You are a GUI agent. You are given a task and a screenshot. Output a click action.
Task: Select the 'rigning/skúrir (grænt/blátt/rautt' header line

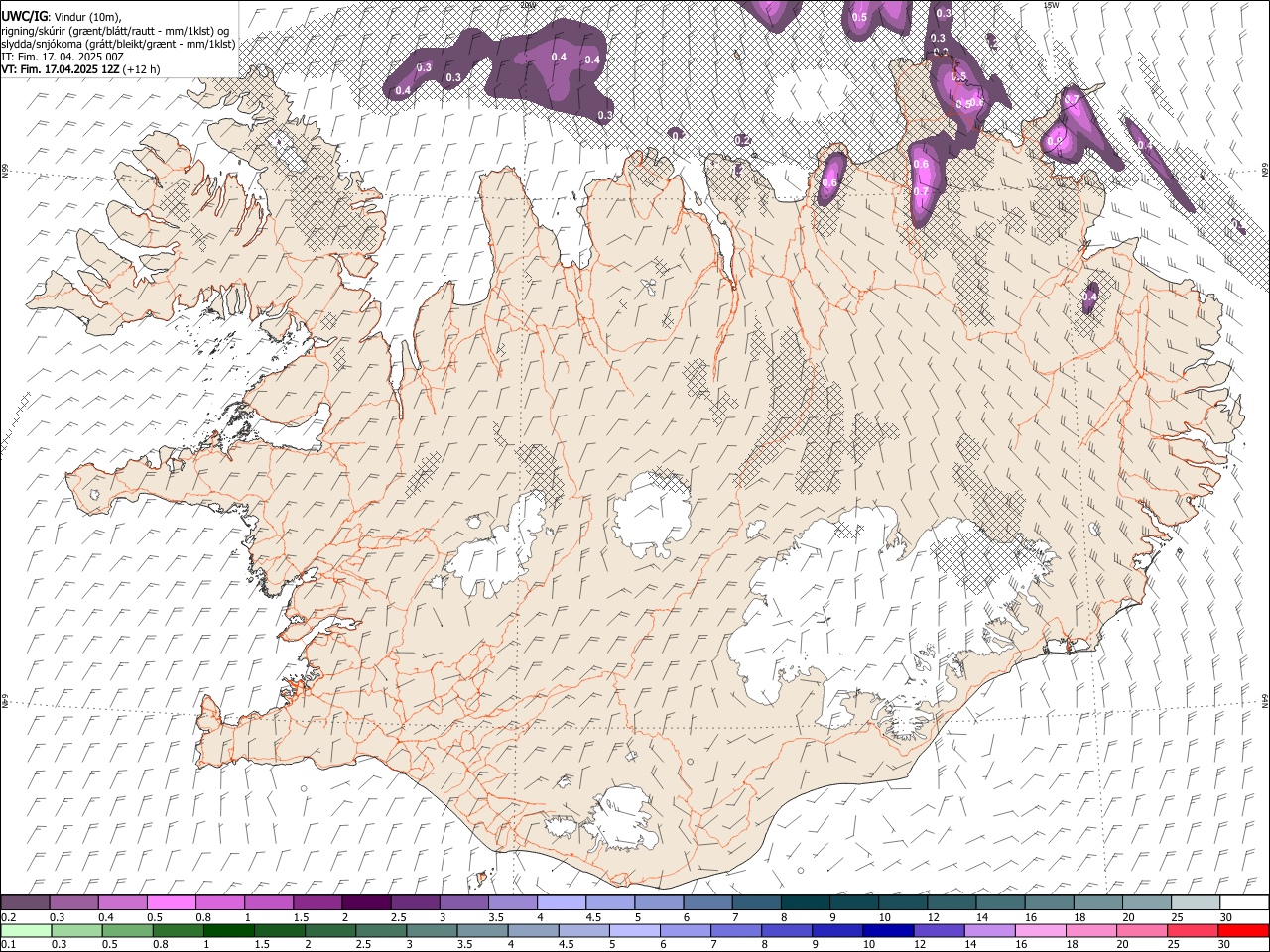pyautogui.click(x=114, y=31)
